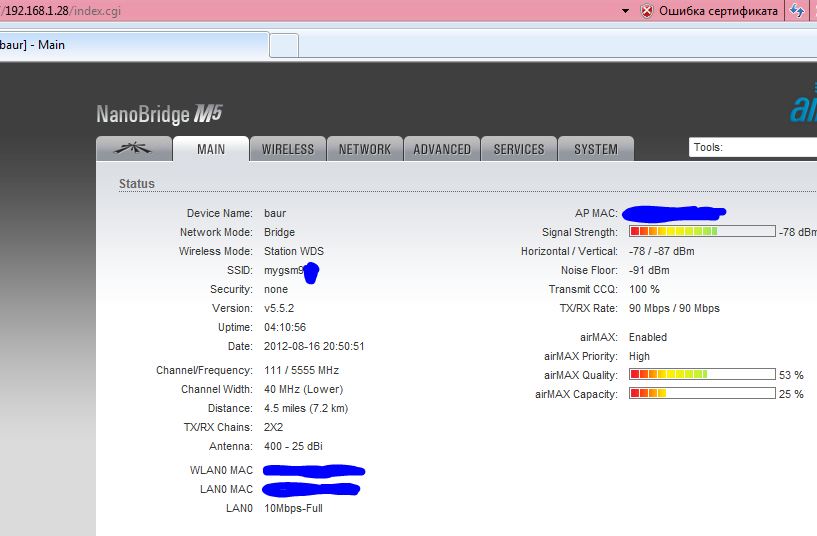The image size is (817, 536).
Task: Click the SSID value mygsm
Action: [x=283, y=270]
